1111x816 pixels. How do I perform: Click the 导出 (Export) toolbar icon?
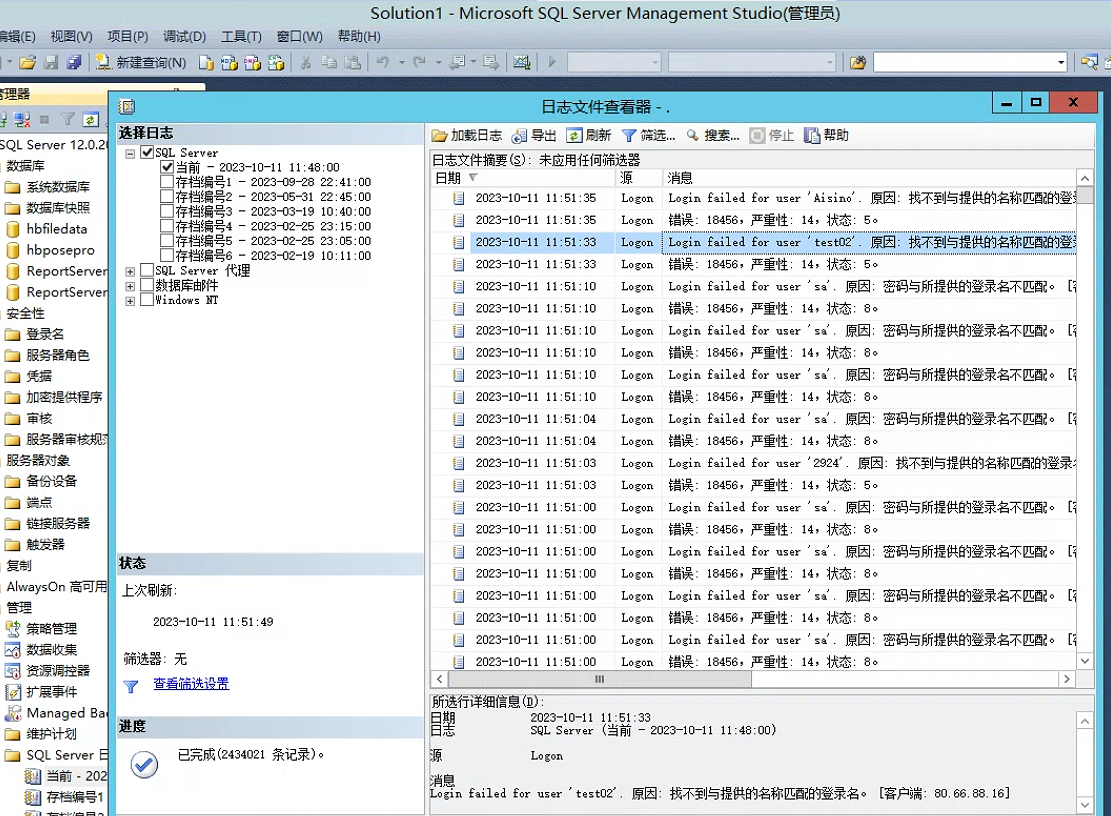[519, 136]
